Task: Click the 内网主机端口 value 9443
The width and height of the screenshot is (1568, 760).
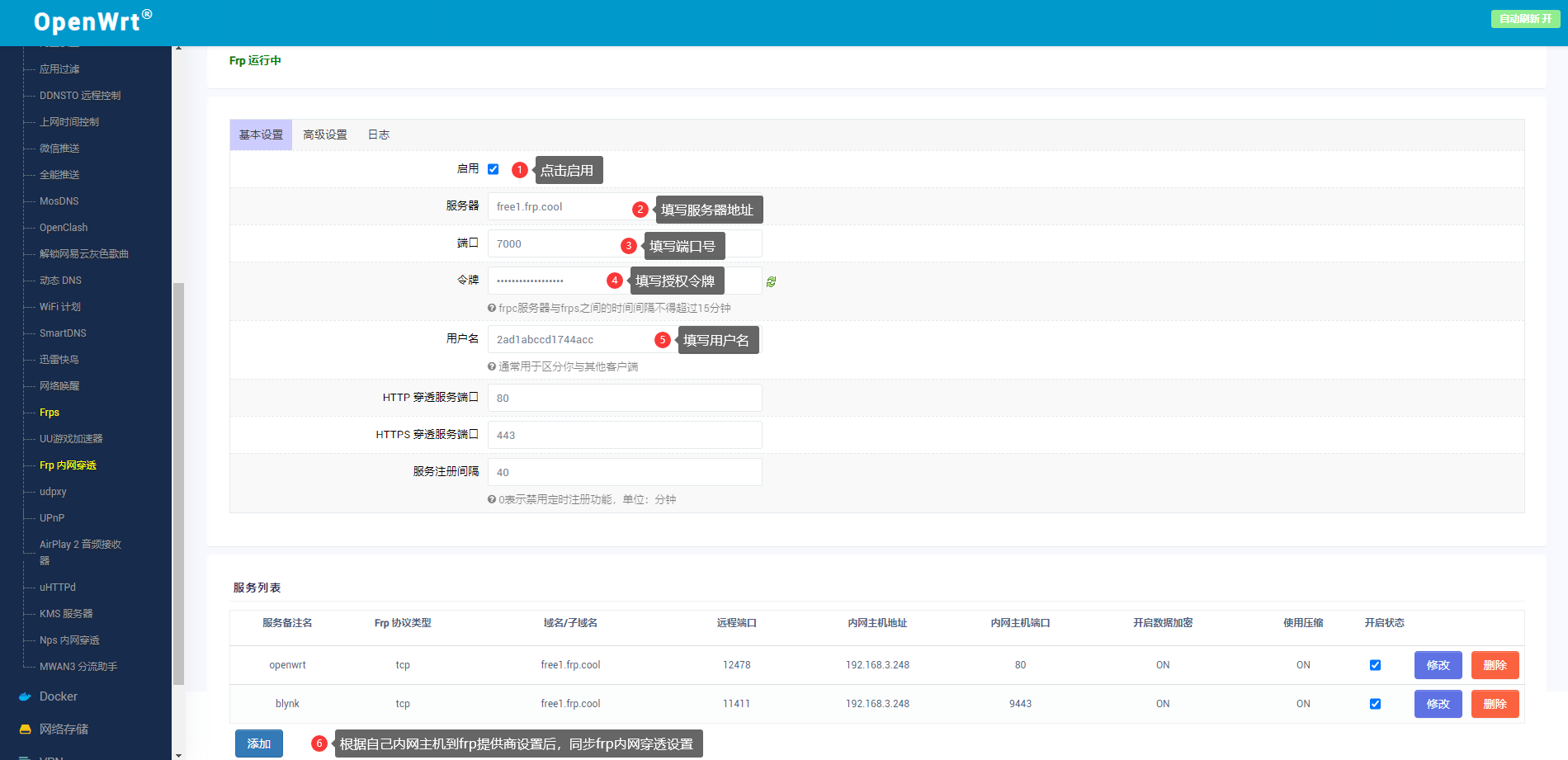Action: click(1020, 704)
